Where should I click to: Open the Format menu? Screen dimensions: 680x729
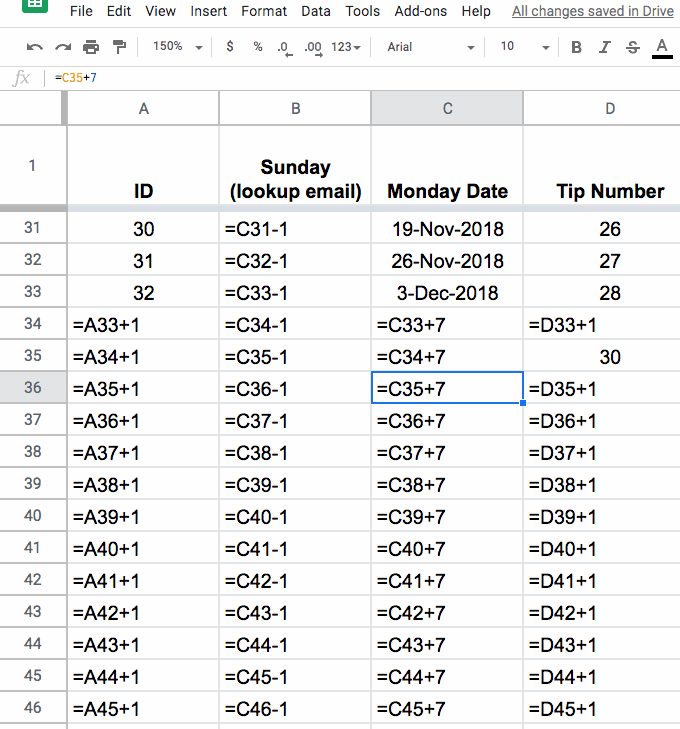coord(264,11)
